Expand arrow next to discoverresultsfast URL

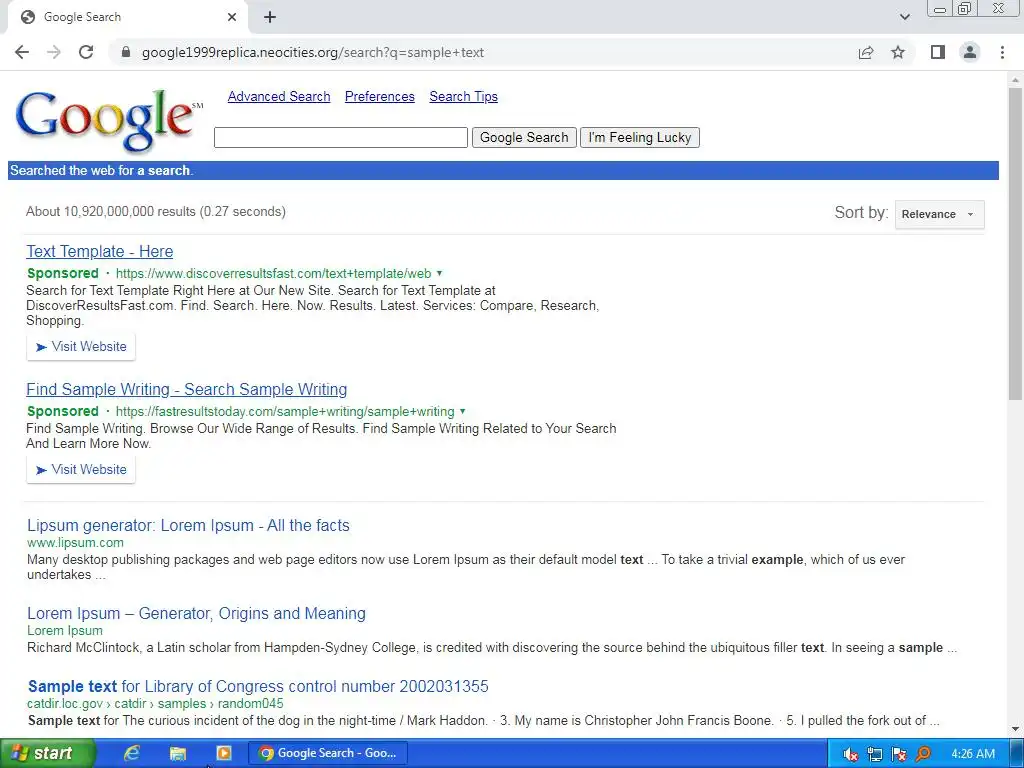[440, 273]
